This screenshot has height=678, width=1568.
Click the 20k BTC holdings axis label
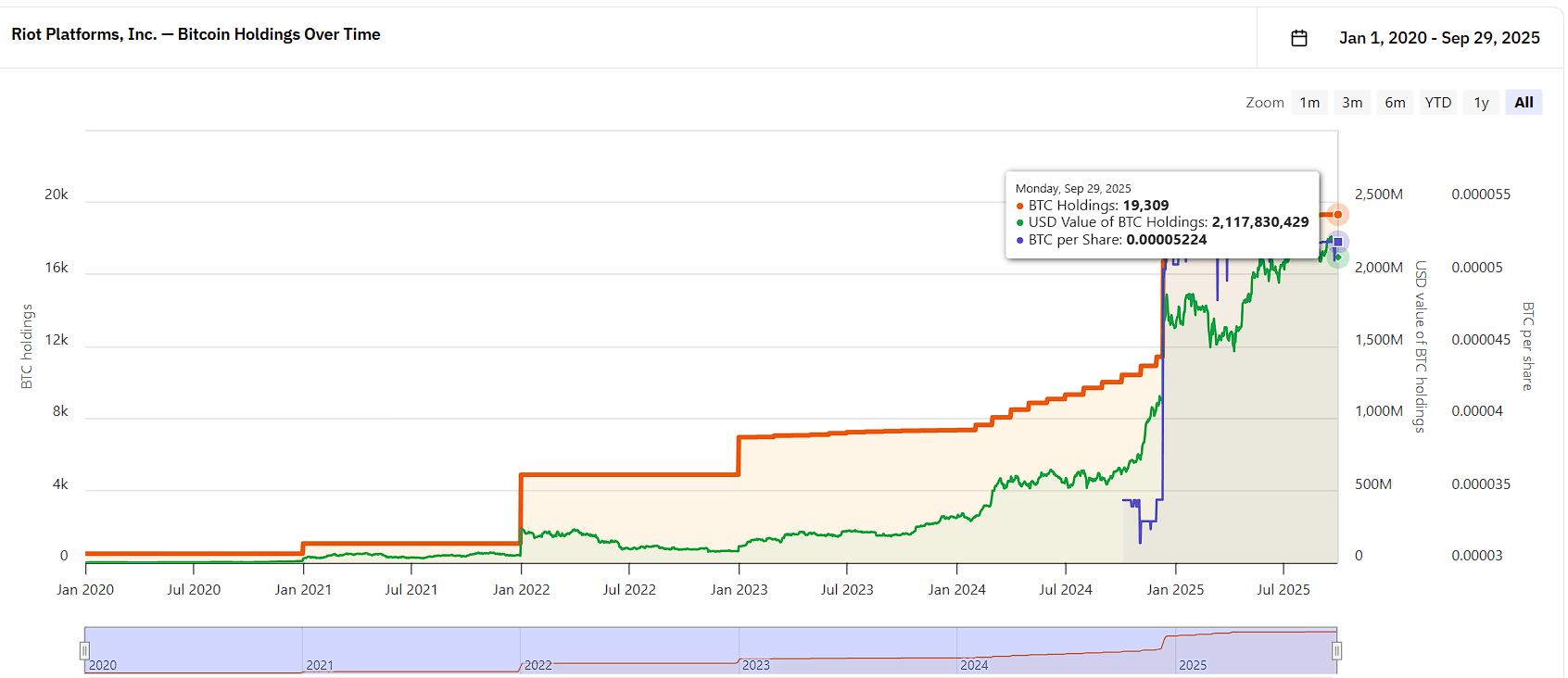pyautogui.click(x=57, y=195)
